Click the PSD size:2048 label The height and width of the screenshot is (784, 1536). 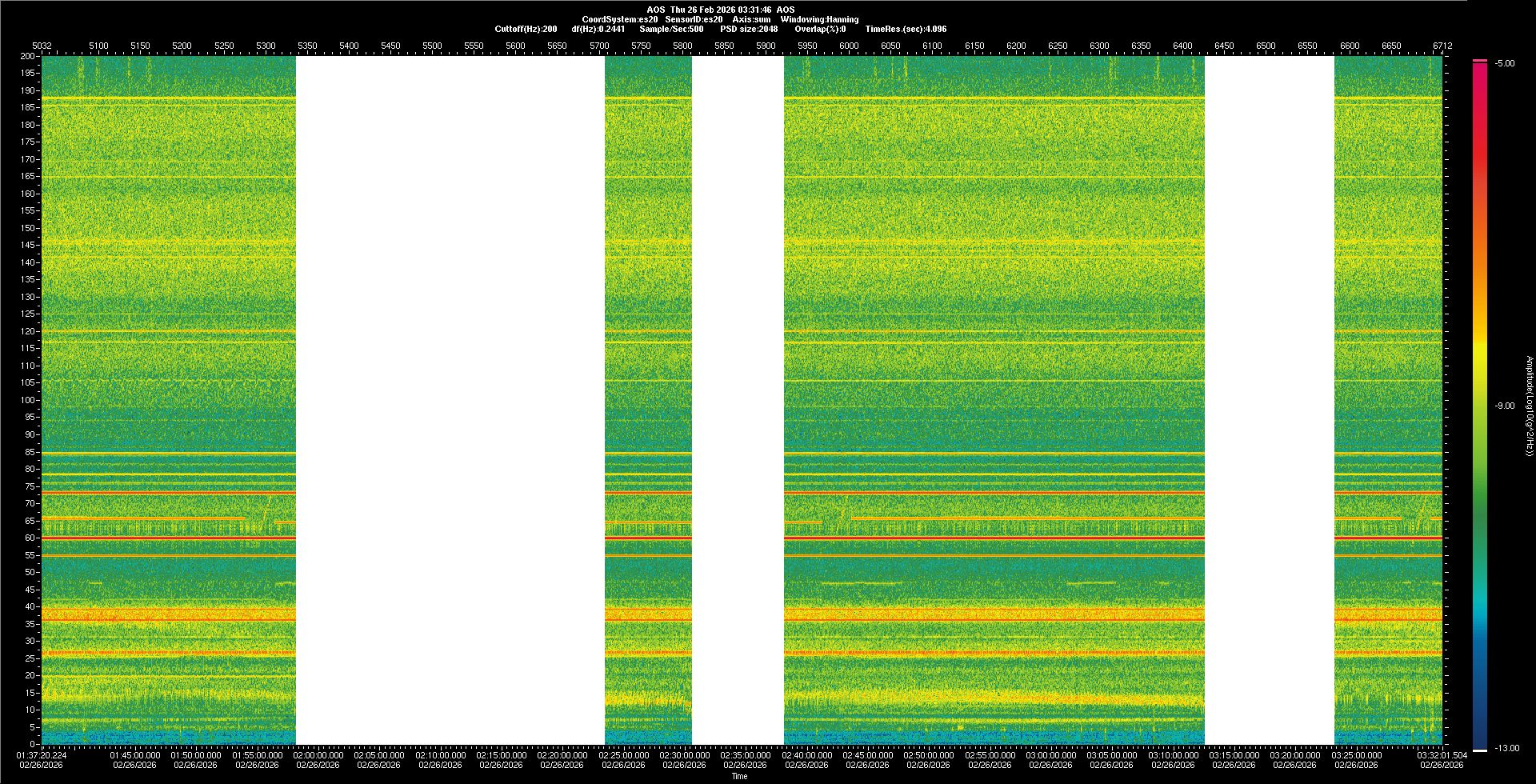[749, 29]
